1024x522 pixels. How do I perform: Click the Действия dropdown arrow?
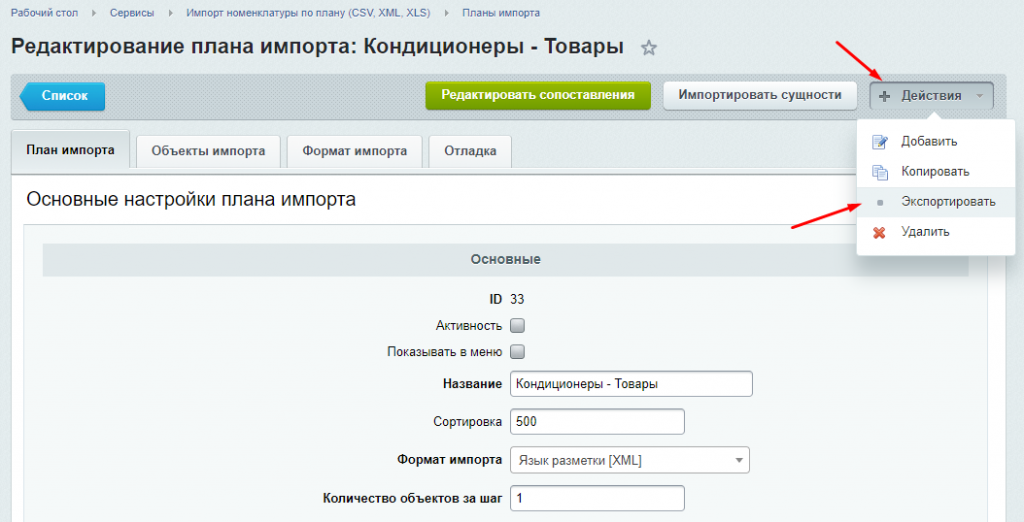click(x=980, y=96)
